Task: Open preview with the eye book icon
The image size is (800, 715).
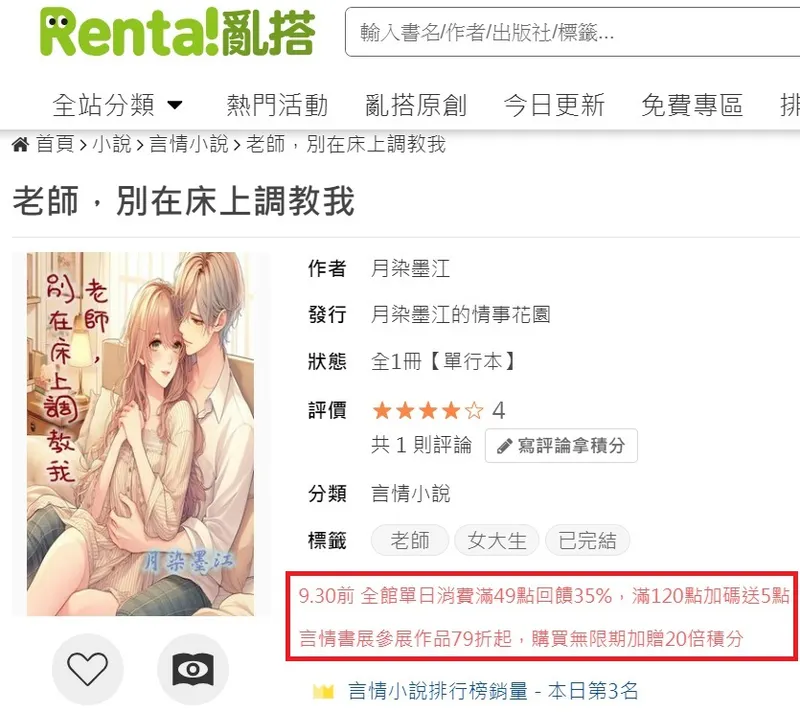Action: [193, 669]
